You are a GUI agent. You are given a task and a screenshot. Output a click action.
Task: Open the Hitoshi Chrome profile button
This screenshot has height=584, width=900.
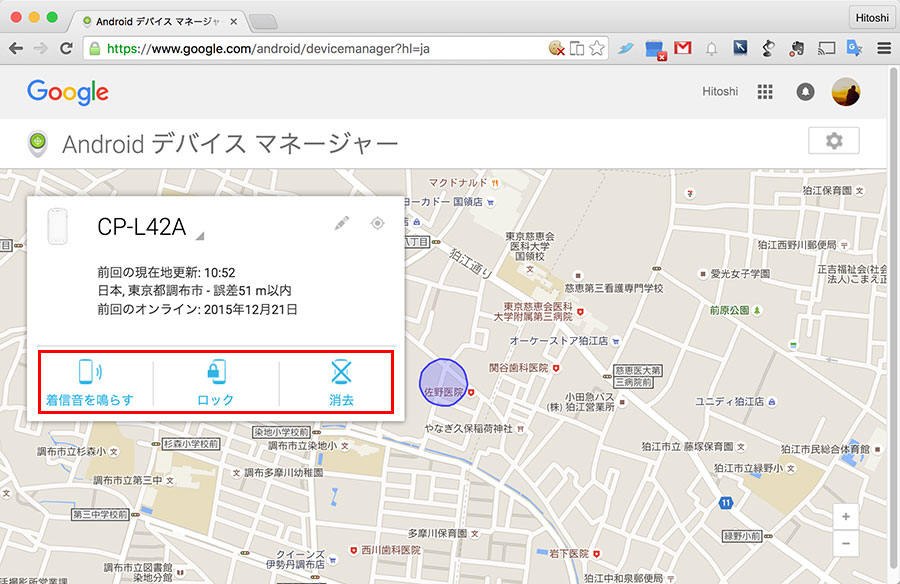coord(872,18)
